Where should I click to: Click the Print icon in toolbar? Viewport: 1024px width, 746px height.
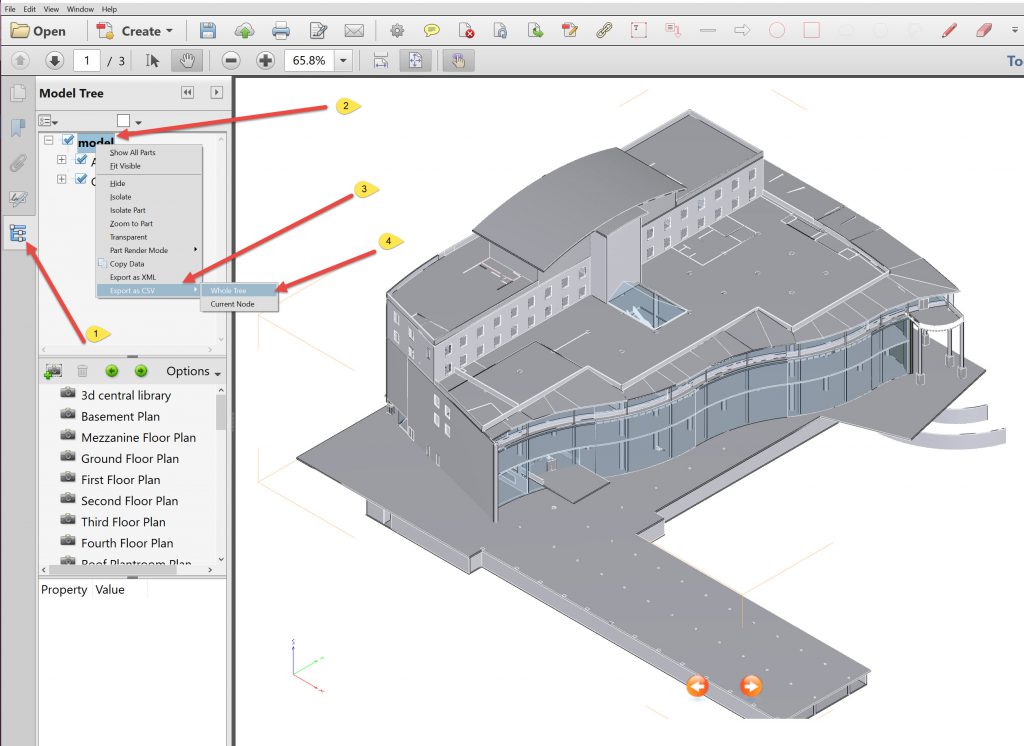click(281, 30)
